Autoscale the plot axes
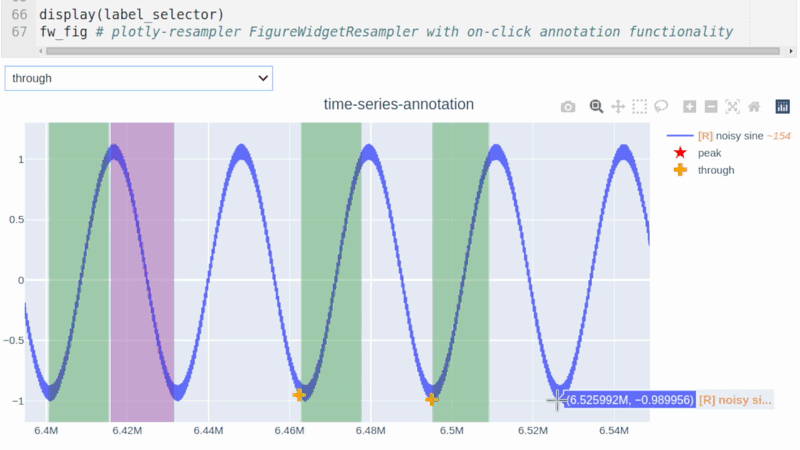The image size is (800, 450). point(732,107)
